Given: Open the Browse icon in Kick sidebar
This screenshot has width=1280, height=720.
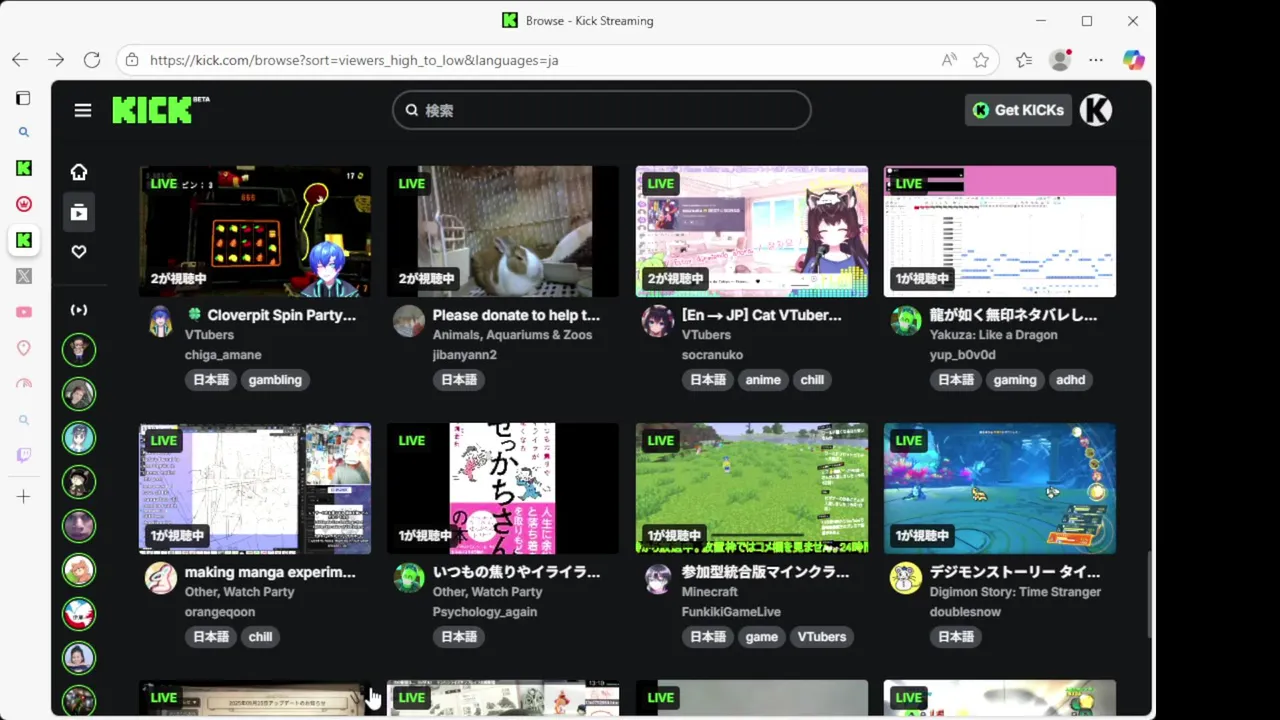Looking at the screenshot, I should 79,212.
